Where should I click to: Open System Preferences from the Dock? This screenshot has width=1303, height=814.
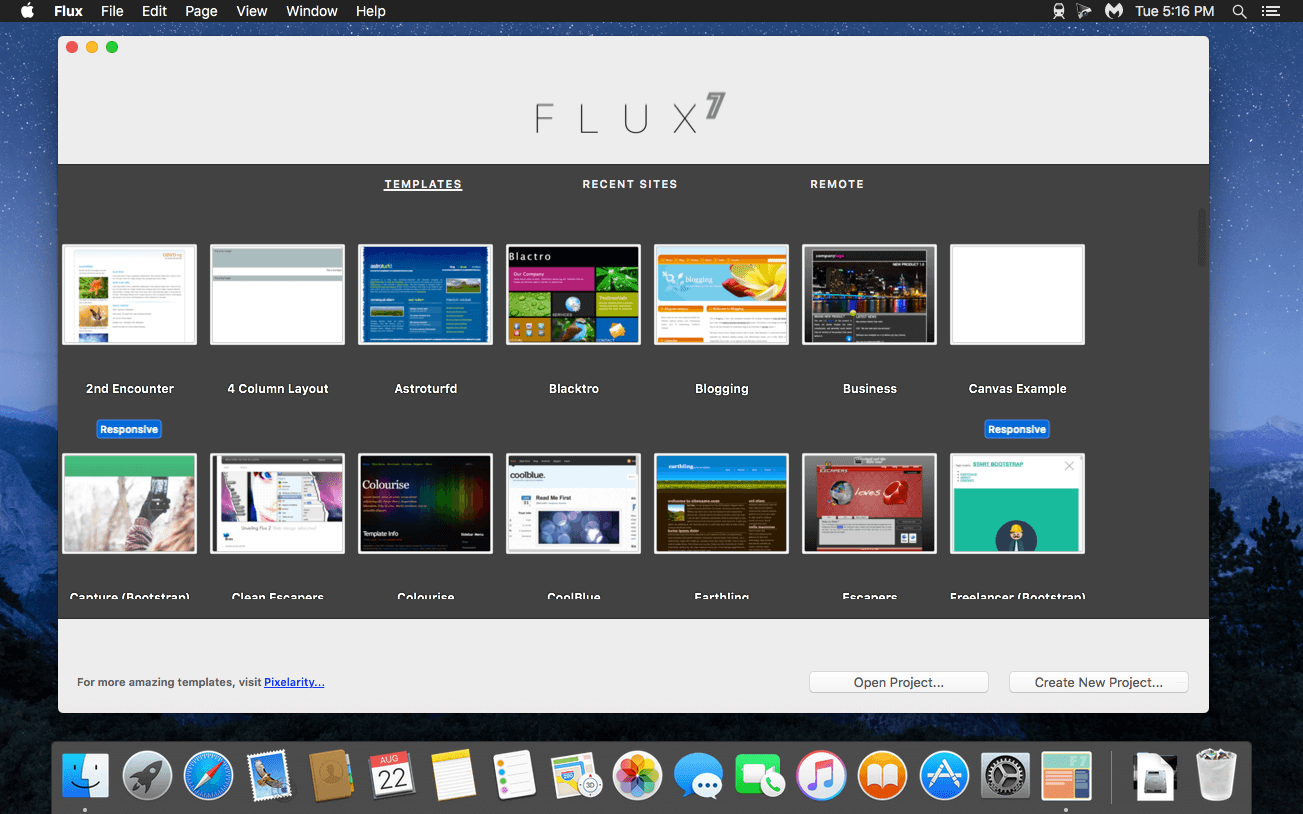[1005, 776]
